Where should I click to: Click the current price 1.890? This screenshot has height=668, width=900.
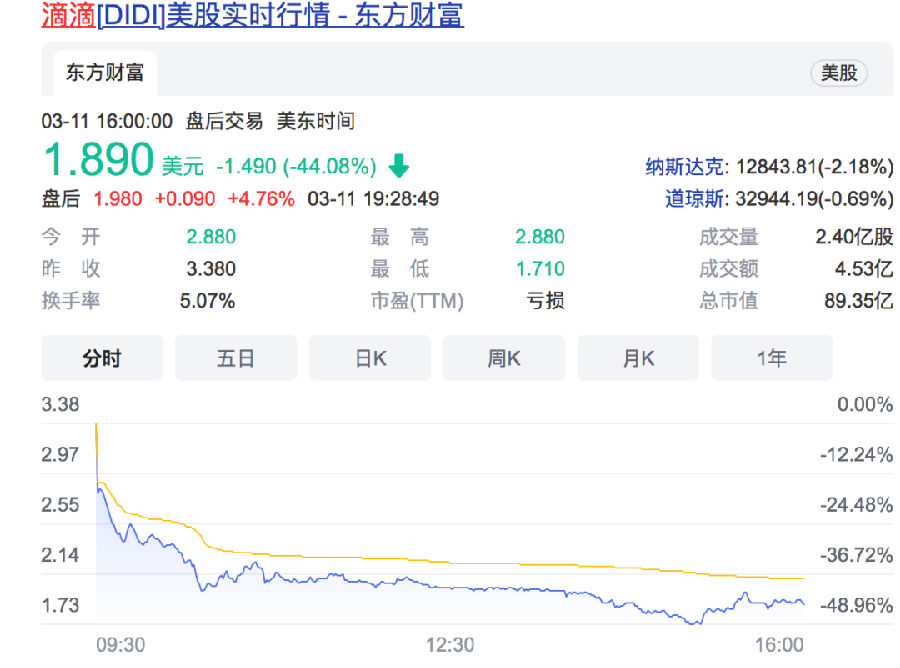98,160
